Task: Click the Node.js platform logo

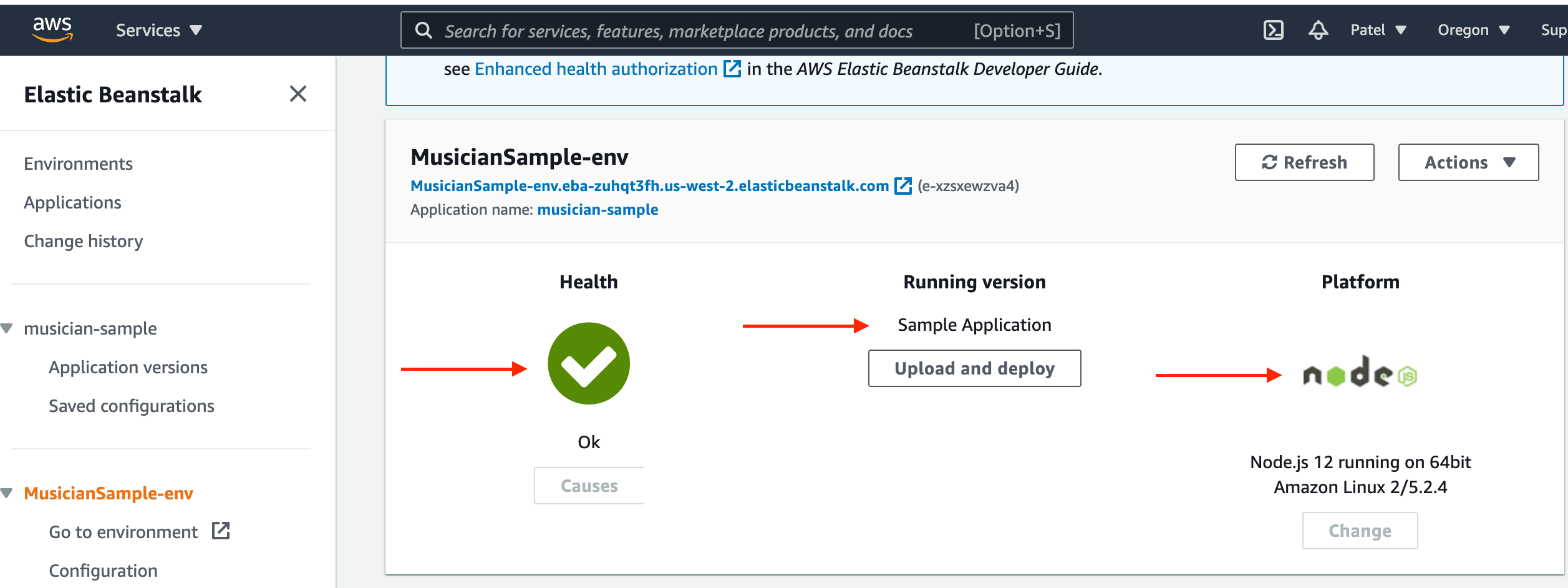Action: (1360, 373)
